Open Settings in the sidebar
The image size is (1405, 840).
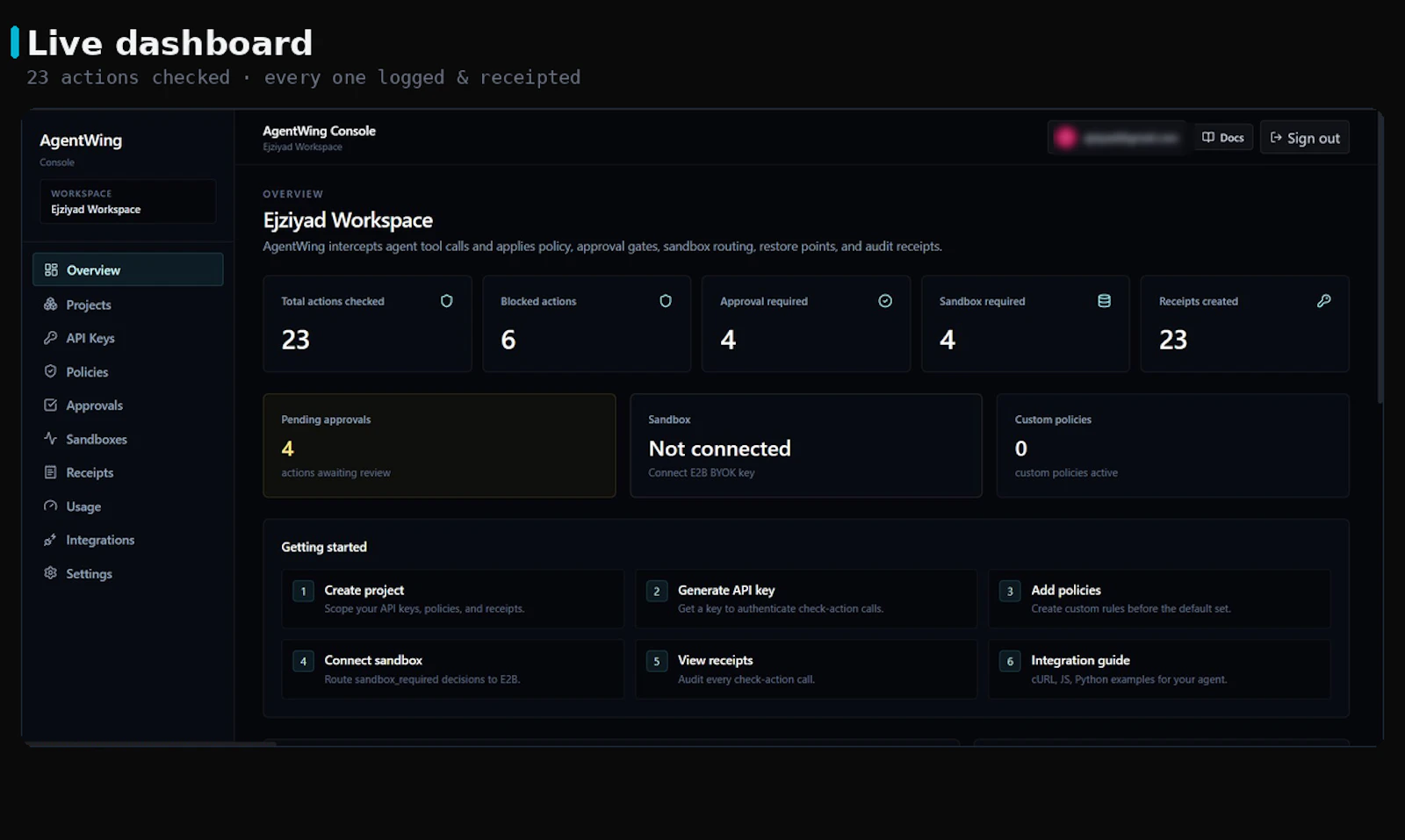(x=127, y=573)
